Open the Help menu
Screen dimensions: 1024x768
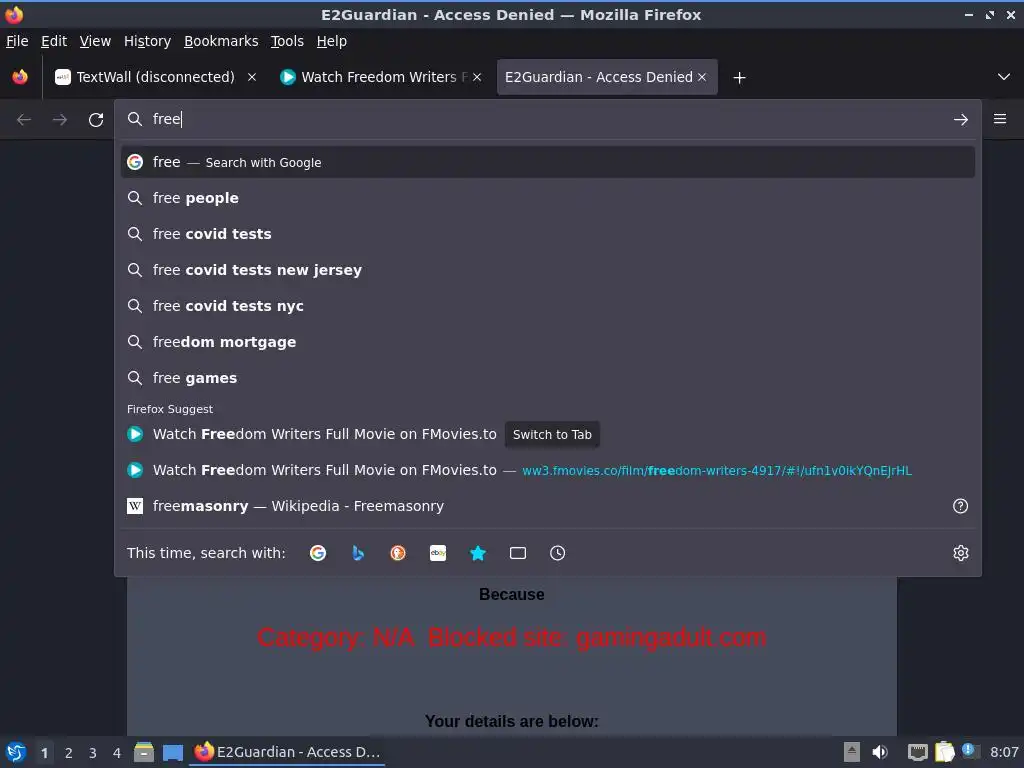(332, 41)
